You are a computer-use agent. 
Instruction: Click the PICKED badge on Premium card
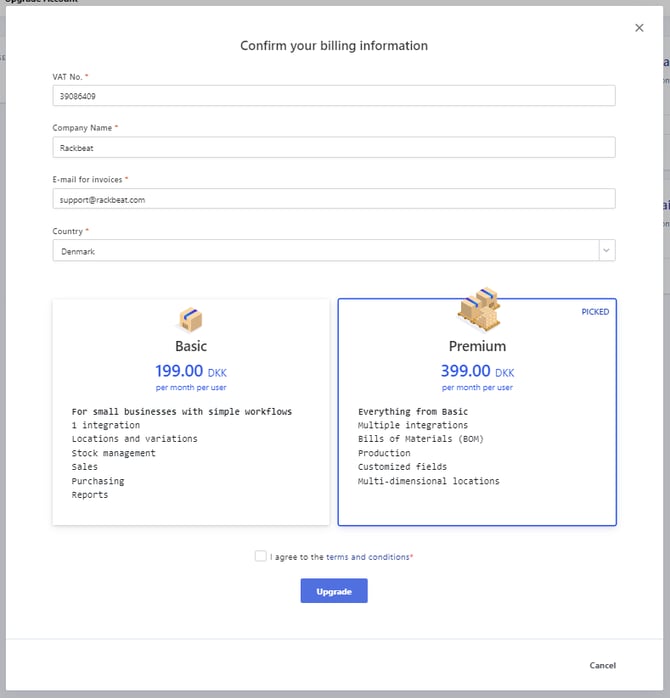point(595,312)
